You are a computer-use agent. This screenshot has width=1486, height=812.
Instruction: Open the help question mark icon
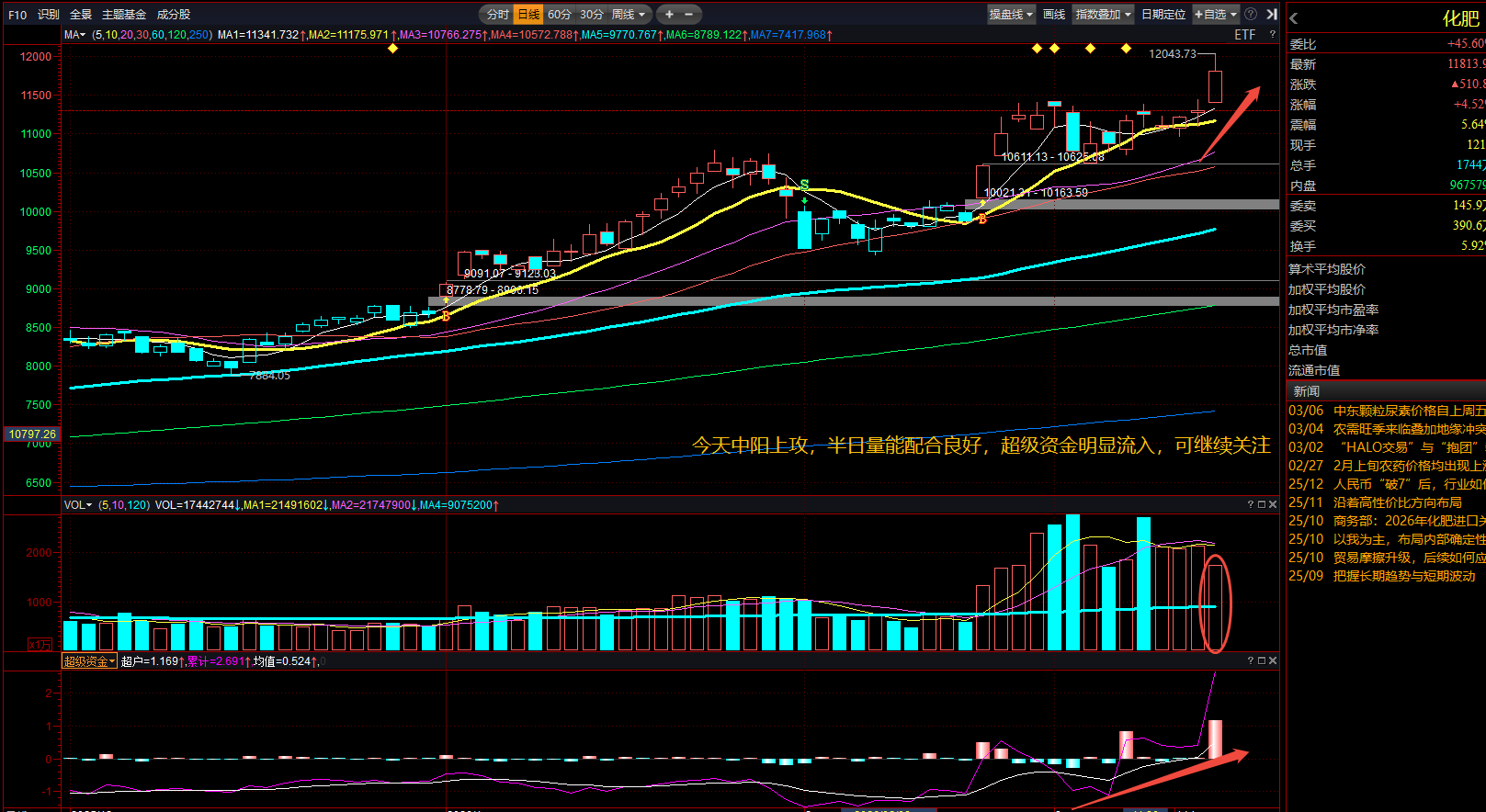tap(1251, 15)
